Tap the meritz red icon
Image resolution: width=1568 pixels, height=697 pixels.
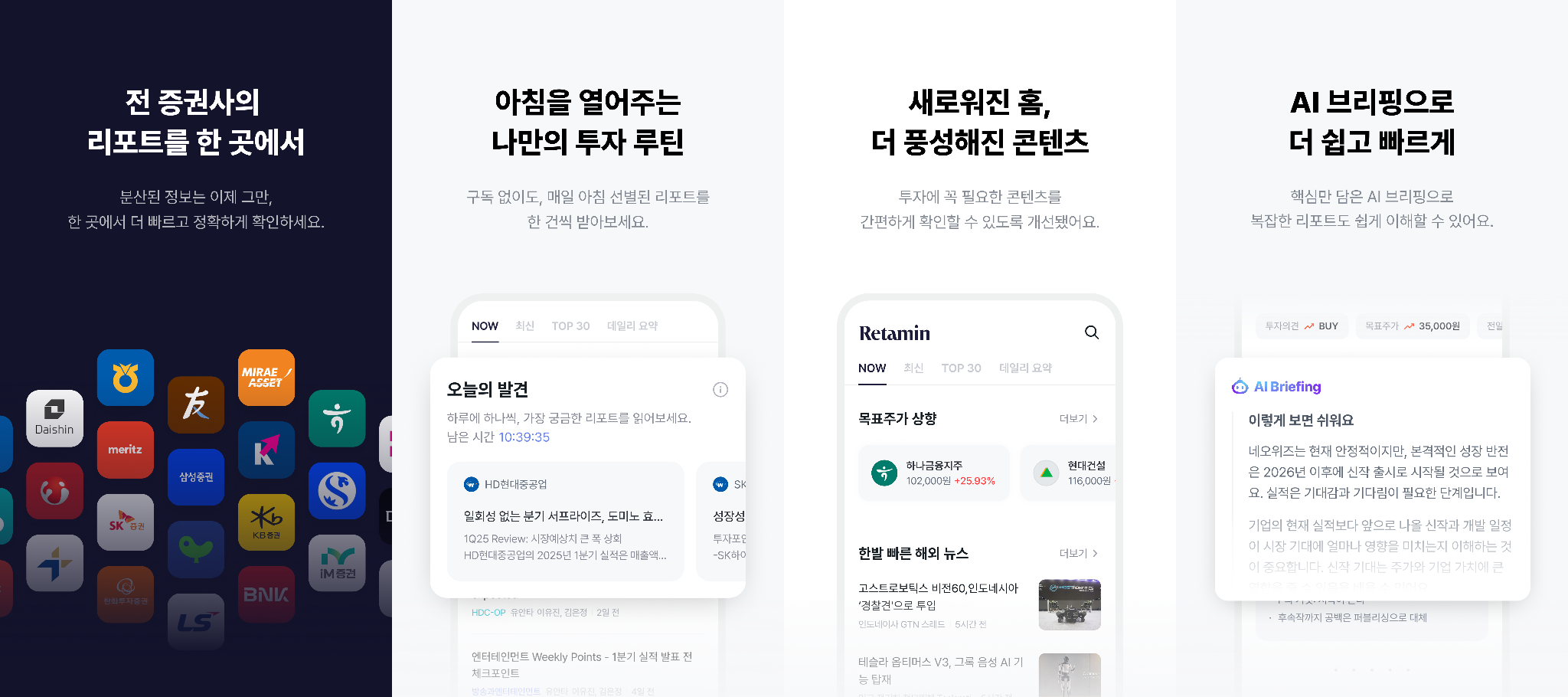point(126,450)
